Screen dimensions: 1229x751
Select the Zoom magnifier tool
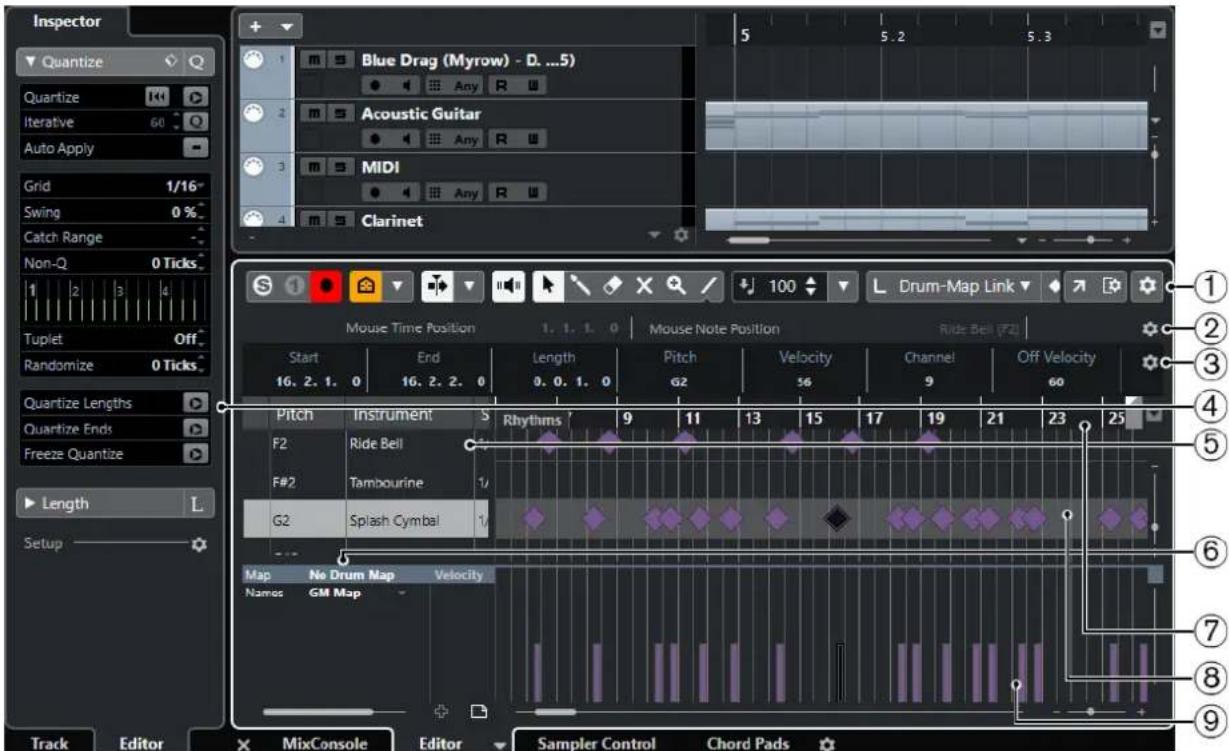tap(676, 287)
